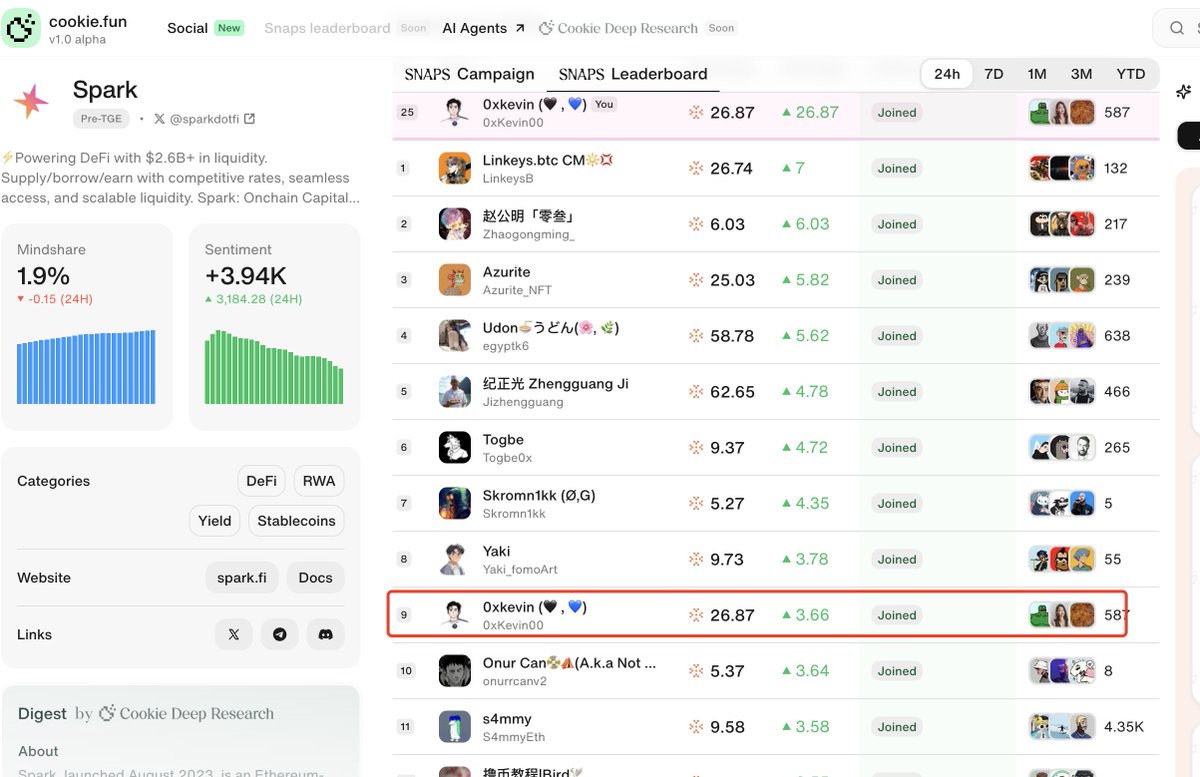Click the Yield category tag
Screen dimensions: 1200x777
215,521
